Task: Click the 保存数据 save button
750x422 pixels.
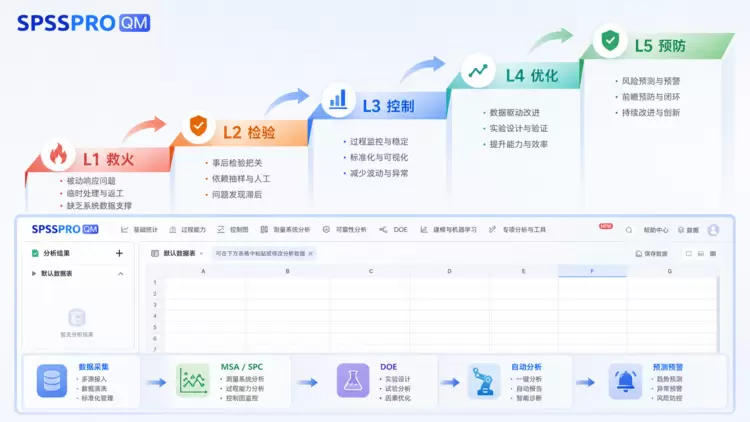Action: [x=651, y=254]
